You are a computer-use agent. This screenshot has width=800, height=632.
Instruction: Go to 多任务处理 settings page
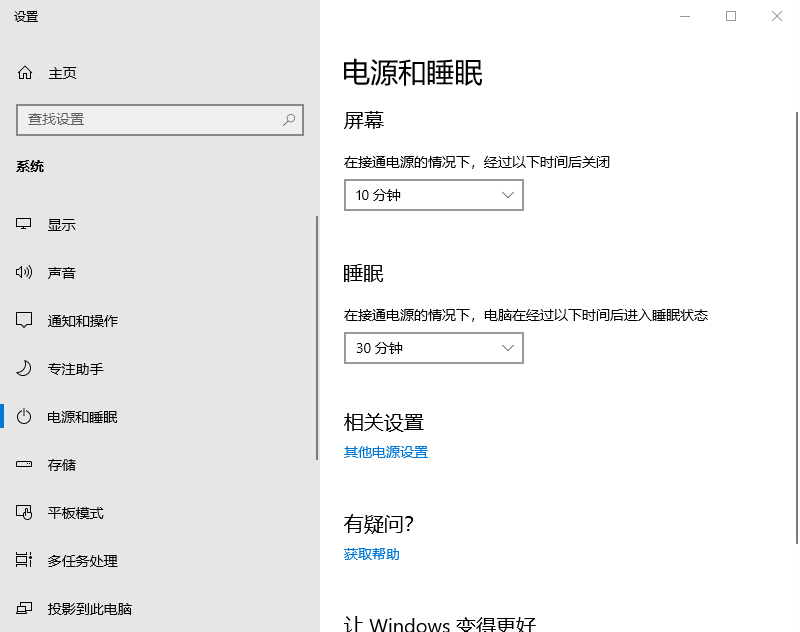(82, 561)
